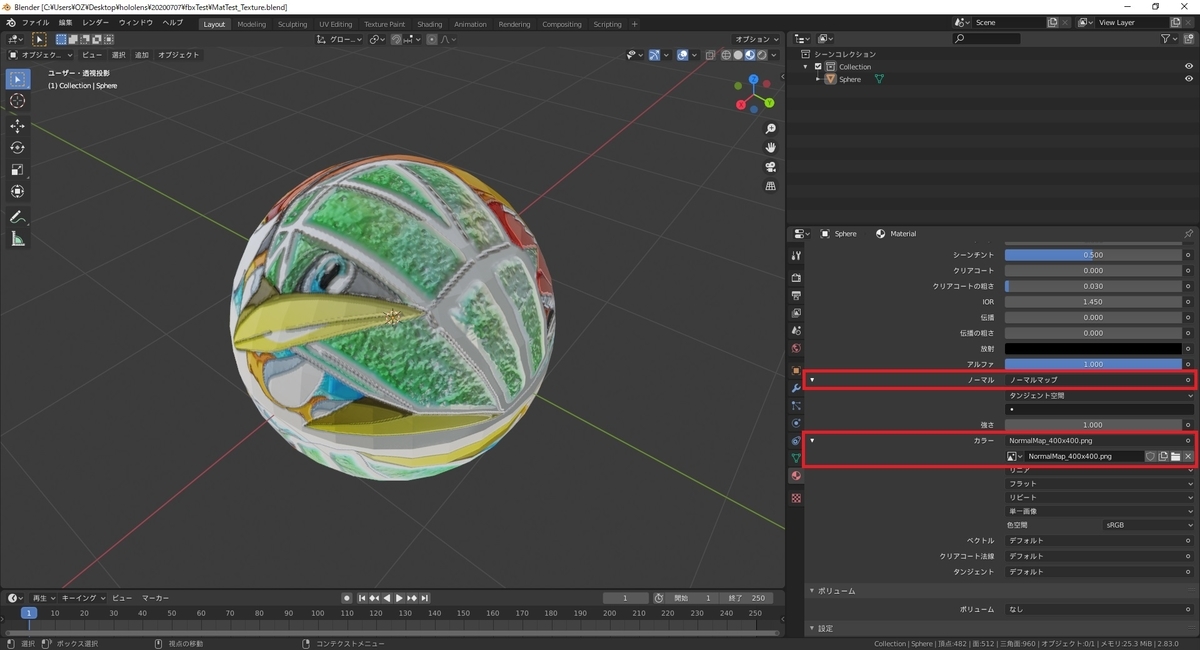The height and width of the screenshot is (650, 1200).
Task: Open the Object properties tab
Action: point(796,370)
